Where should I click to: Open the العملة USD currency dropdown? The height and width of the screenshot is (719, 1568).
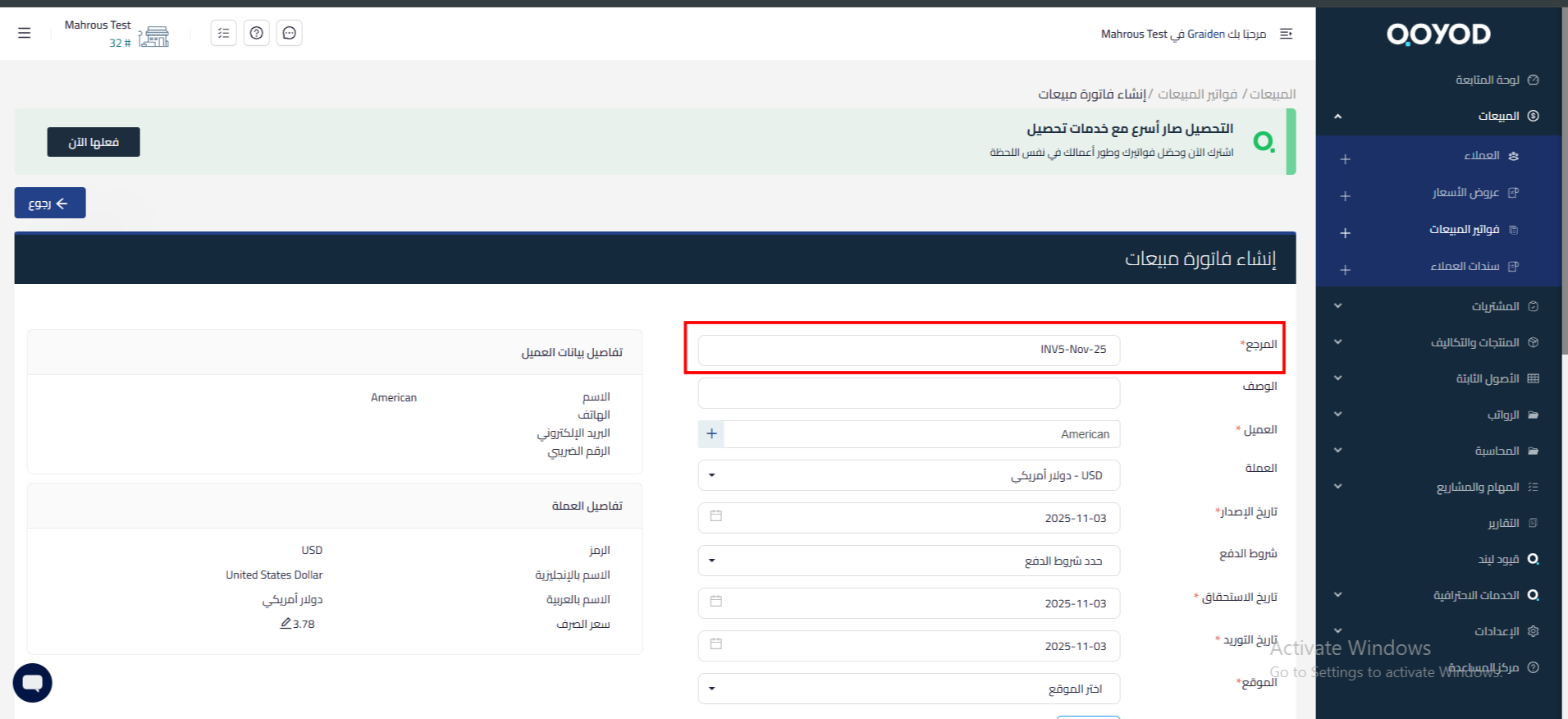tap(909, 475)
